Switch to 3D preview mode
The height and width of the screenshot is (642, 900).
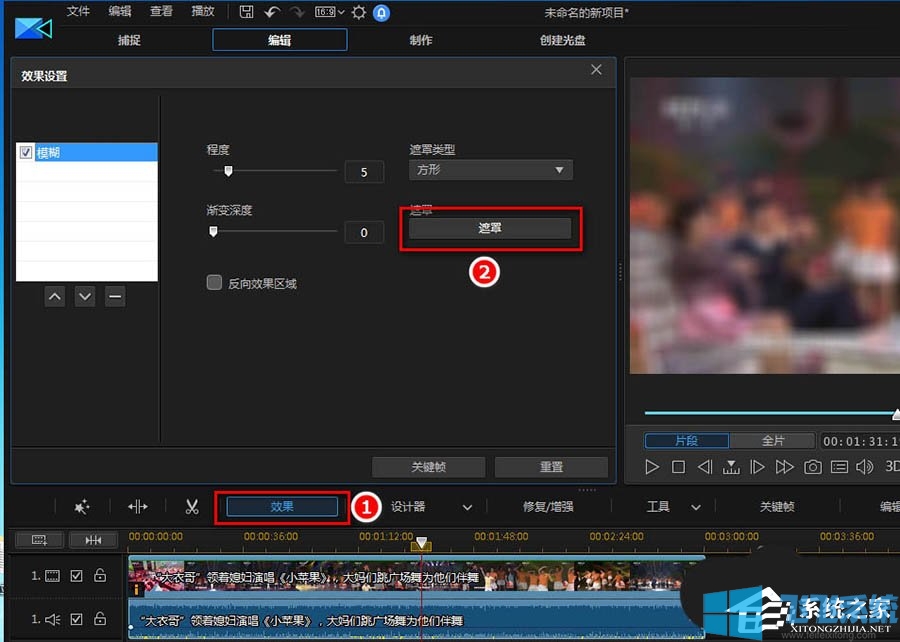tap(893, 466)
